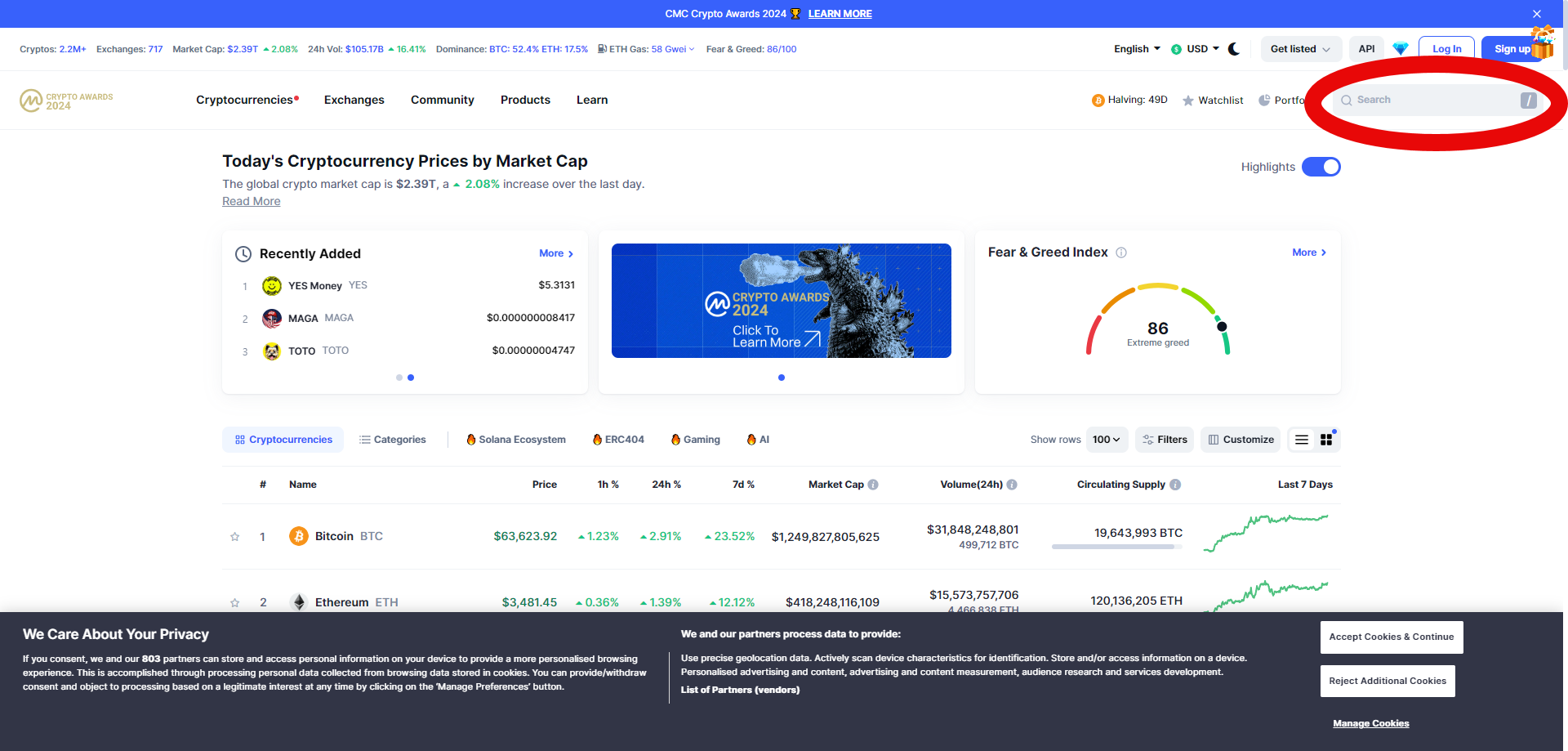Toggle the Highlights switch
Screen dimensions: 1568x751
(x=1321, y=167)
